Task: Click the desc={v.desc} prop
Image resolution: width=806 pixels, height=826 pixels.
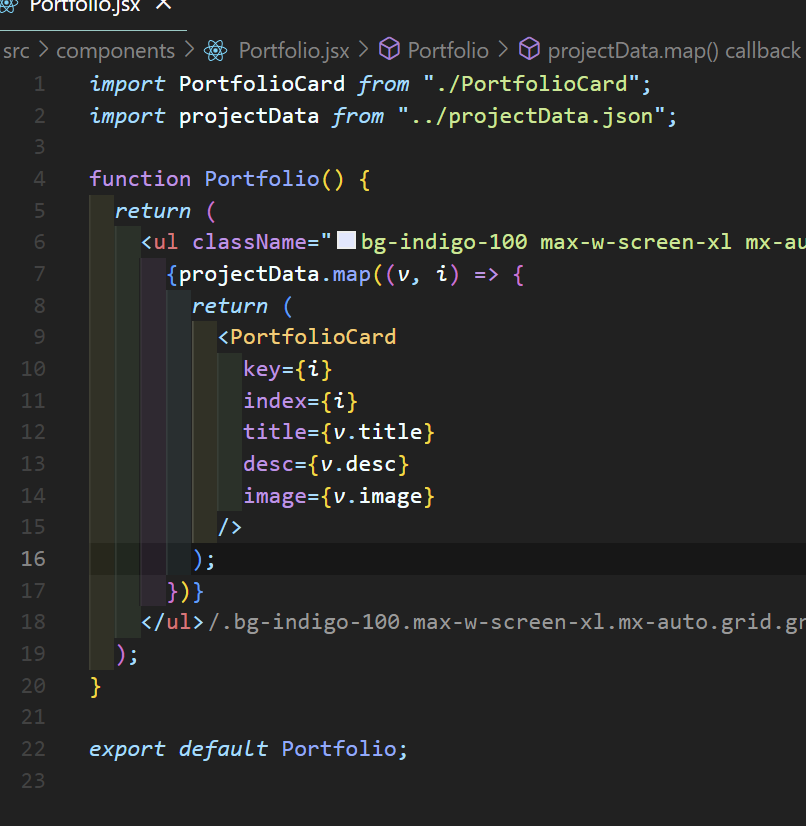Action: click(326, 465)
